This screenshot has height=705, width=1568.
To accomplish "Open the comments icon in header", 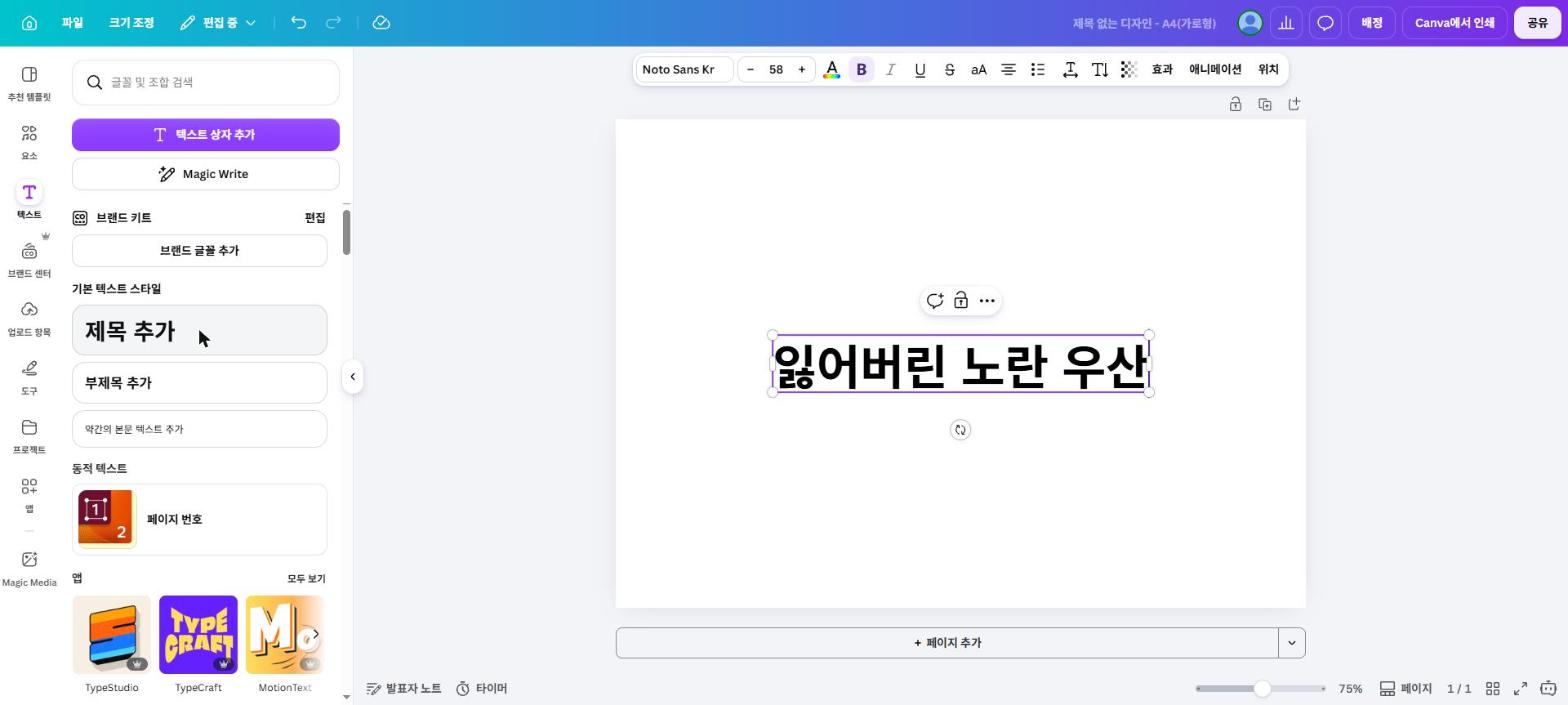I will coord(1325,22).
